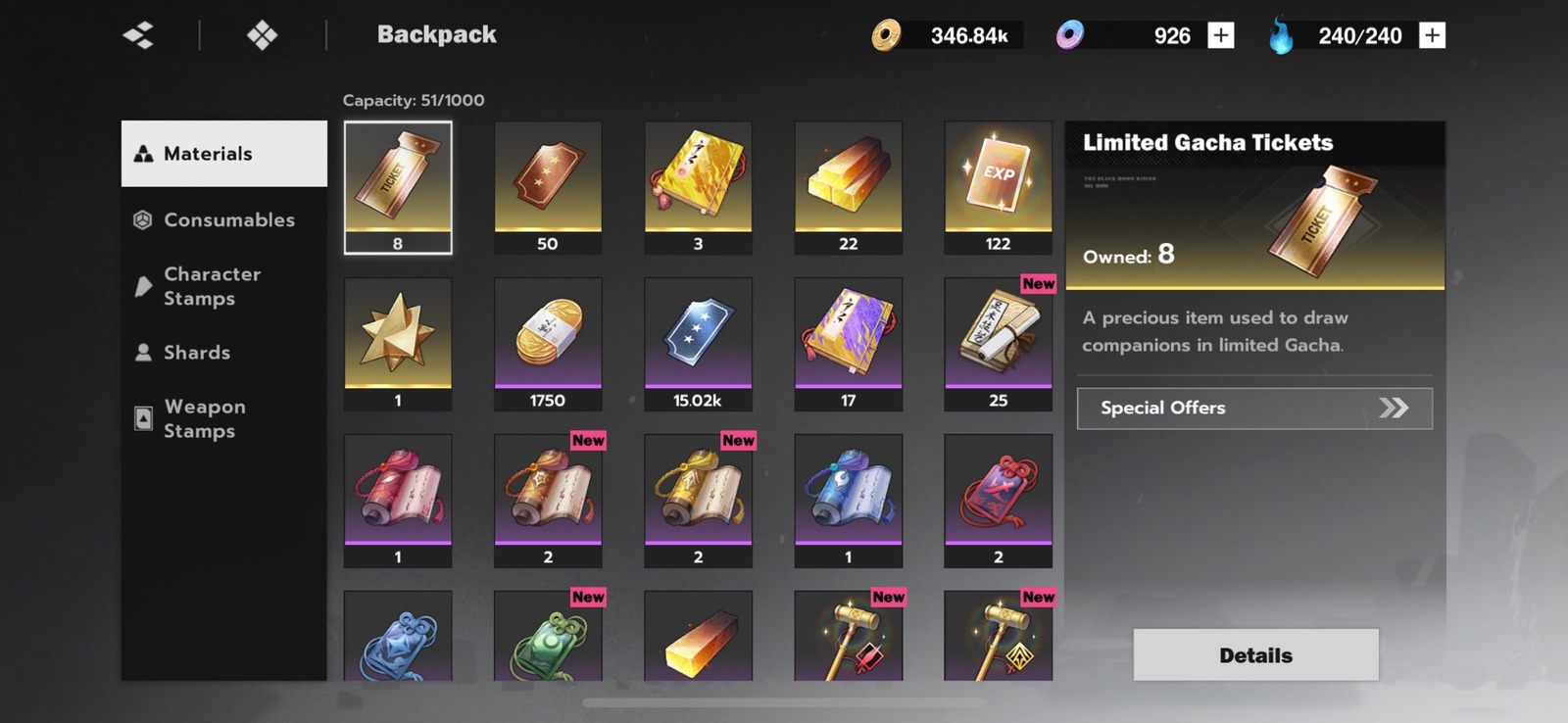Select the gold bars item
Image resolution: width=1568 pixels, height=723 pixels.
pyautogui.click(x=848, y=187)
